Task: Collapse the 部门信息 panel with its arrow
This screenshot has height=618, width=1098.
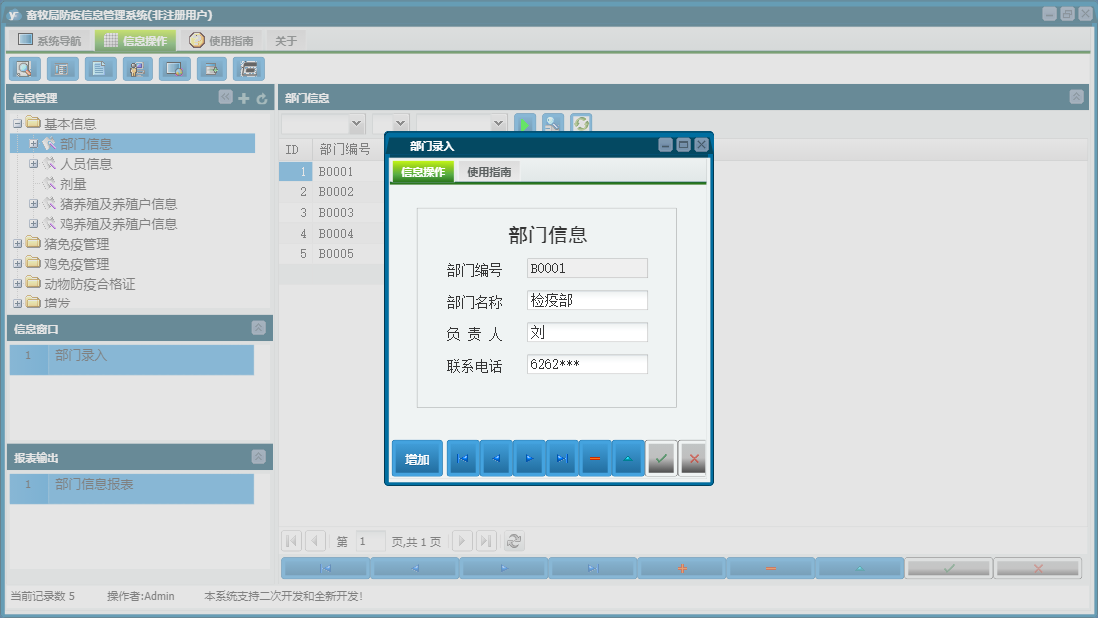Action: pos(1076,97)
